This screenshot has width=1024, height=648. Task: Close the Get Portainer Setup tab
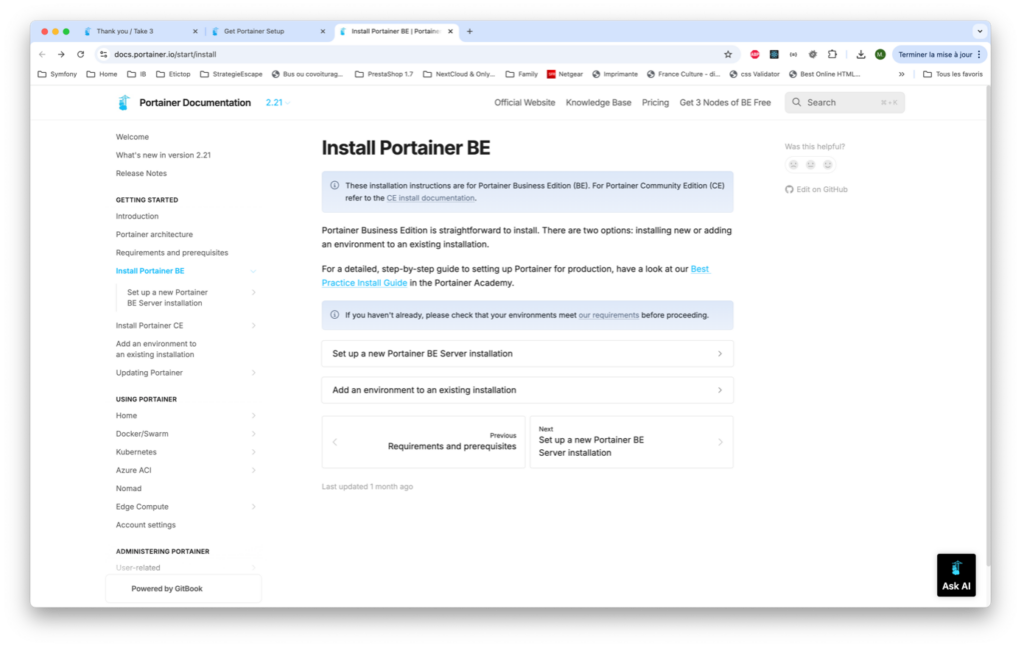coord(323,31)
